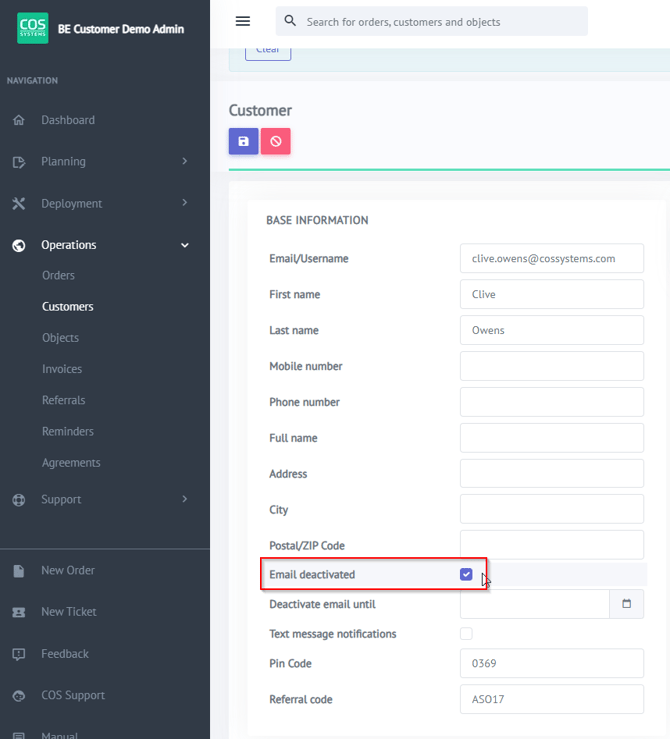Screen dimensions: 670x739
Task: Open the calendar date picker icon
Action: tap(627, 604)
